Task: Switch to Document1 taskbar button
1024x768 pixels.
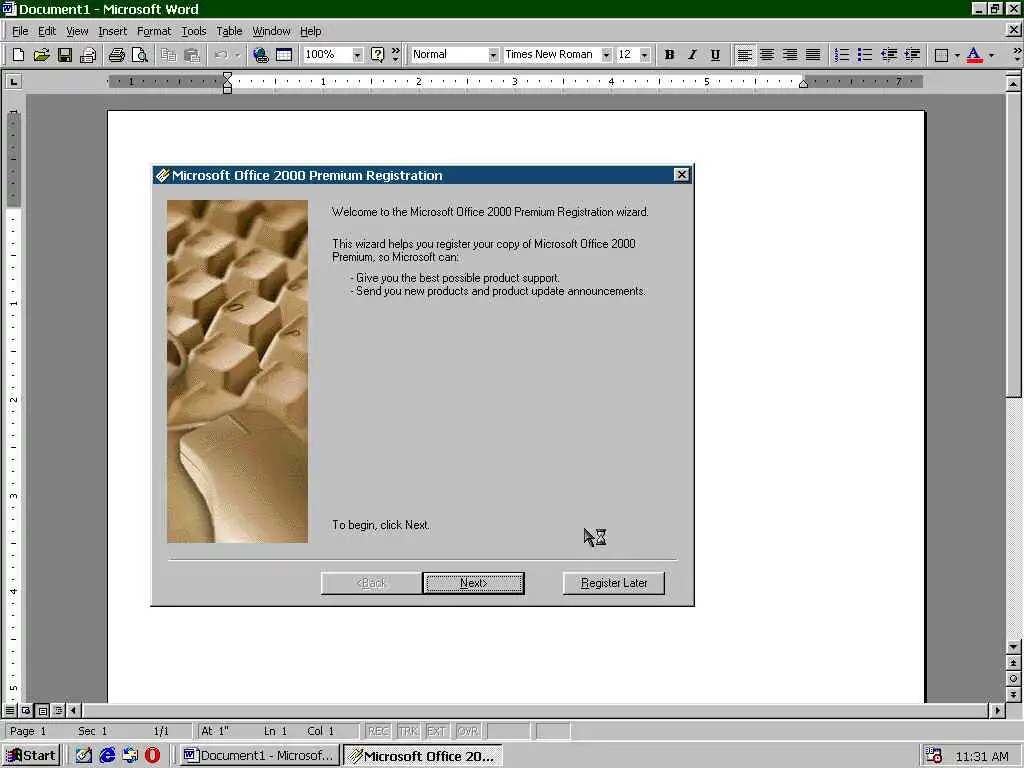Action: click(260, 756)
